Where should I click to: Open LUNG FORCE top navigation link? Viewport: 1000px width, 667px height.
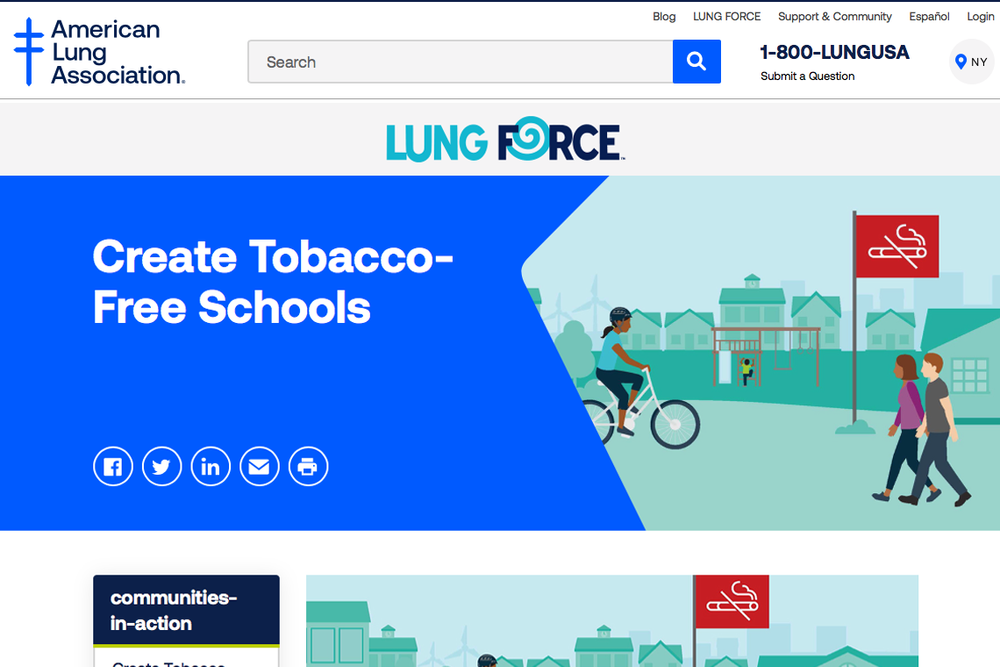[727, 17]
